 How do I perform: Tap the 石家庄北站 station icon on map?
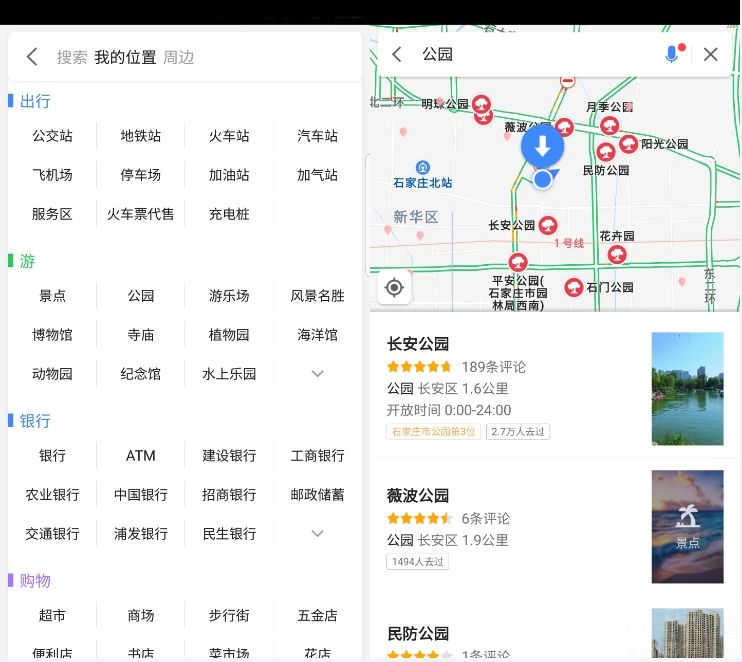coord(423,167)
